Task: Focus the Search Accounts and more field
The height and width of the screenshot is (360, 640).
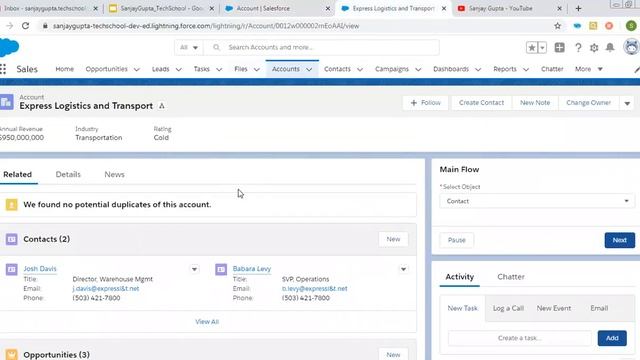Action: tap(321, 47)
